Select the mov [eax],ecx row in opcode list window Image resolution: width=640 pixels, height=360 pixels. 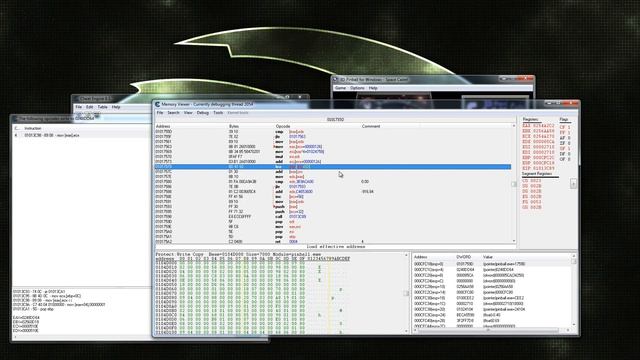click(x=82, y=135)
